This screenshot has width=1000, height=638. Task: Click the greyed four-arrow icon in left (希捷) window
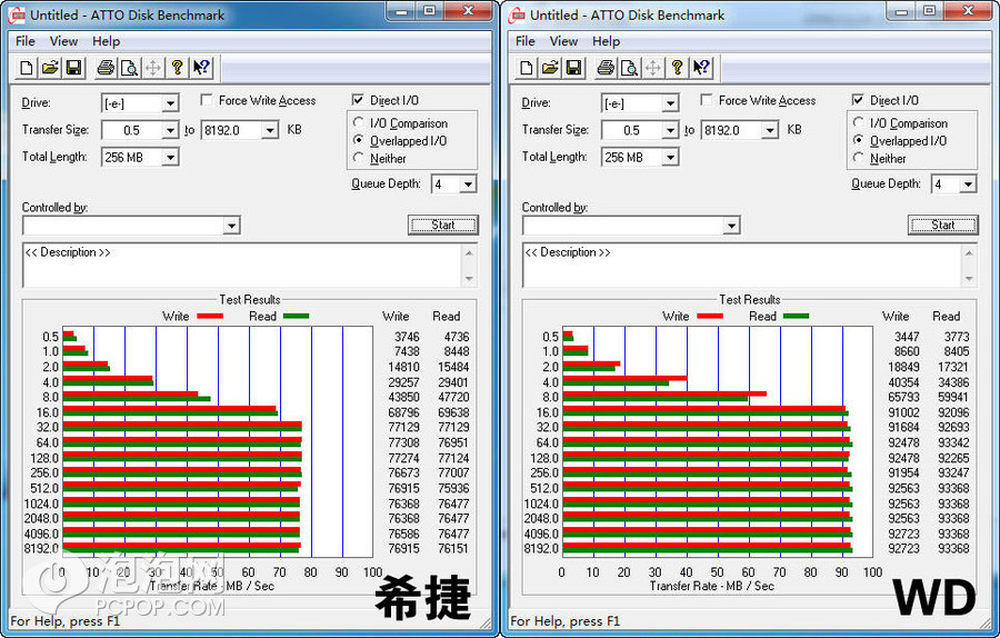[153, 68]
